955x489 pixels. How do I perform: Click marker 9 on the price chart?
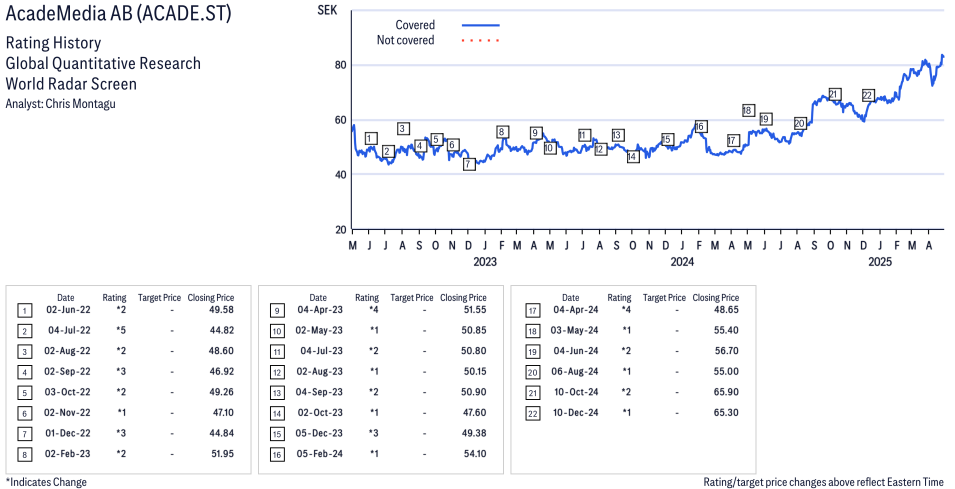tap(535, 133)
